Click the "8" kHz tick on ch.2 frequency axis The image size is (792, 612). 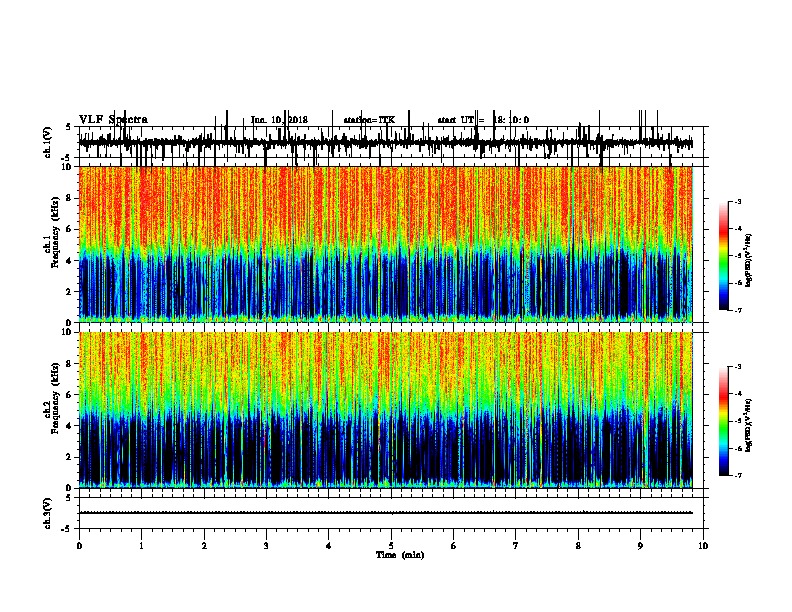[x=70, y=364]
